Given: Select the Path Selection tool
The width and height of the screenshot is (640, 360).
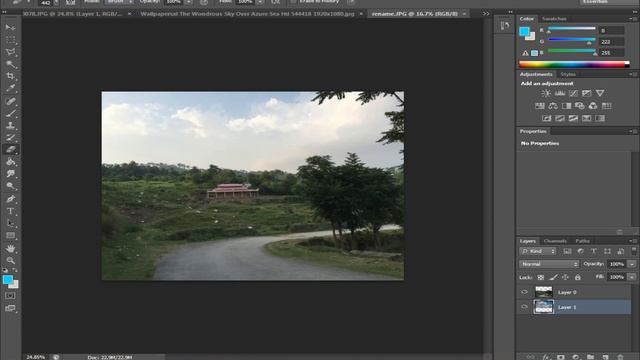Looking at the screenshot, I should [11, 223].
